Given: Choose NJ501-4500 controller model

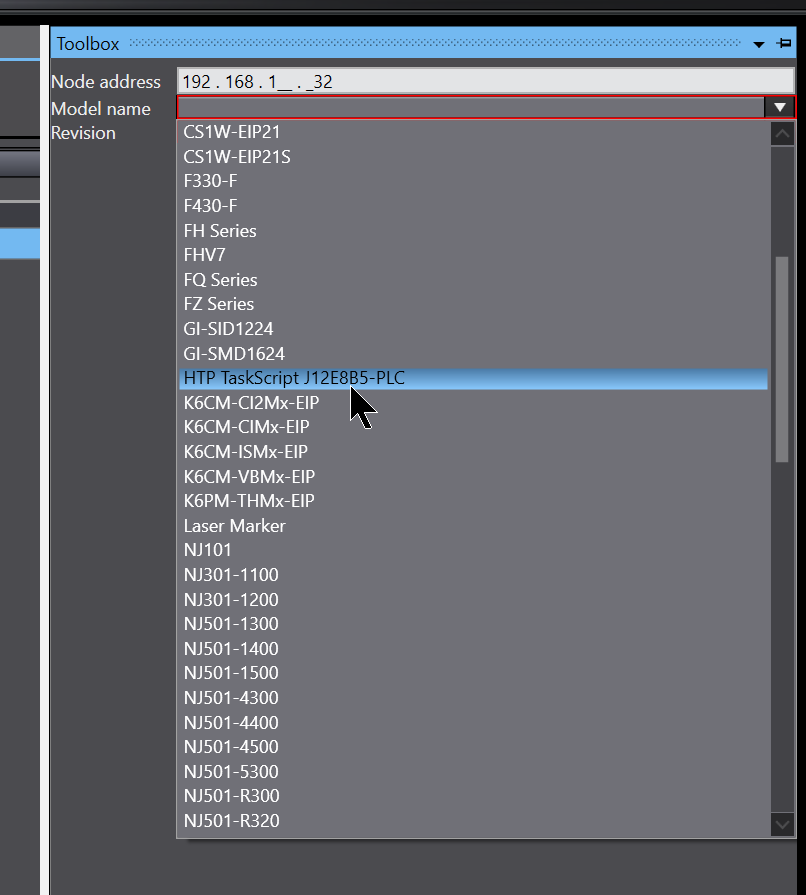Looking at the screenshot, I should [x=473, y=747].
